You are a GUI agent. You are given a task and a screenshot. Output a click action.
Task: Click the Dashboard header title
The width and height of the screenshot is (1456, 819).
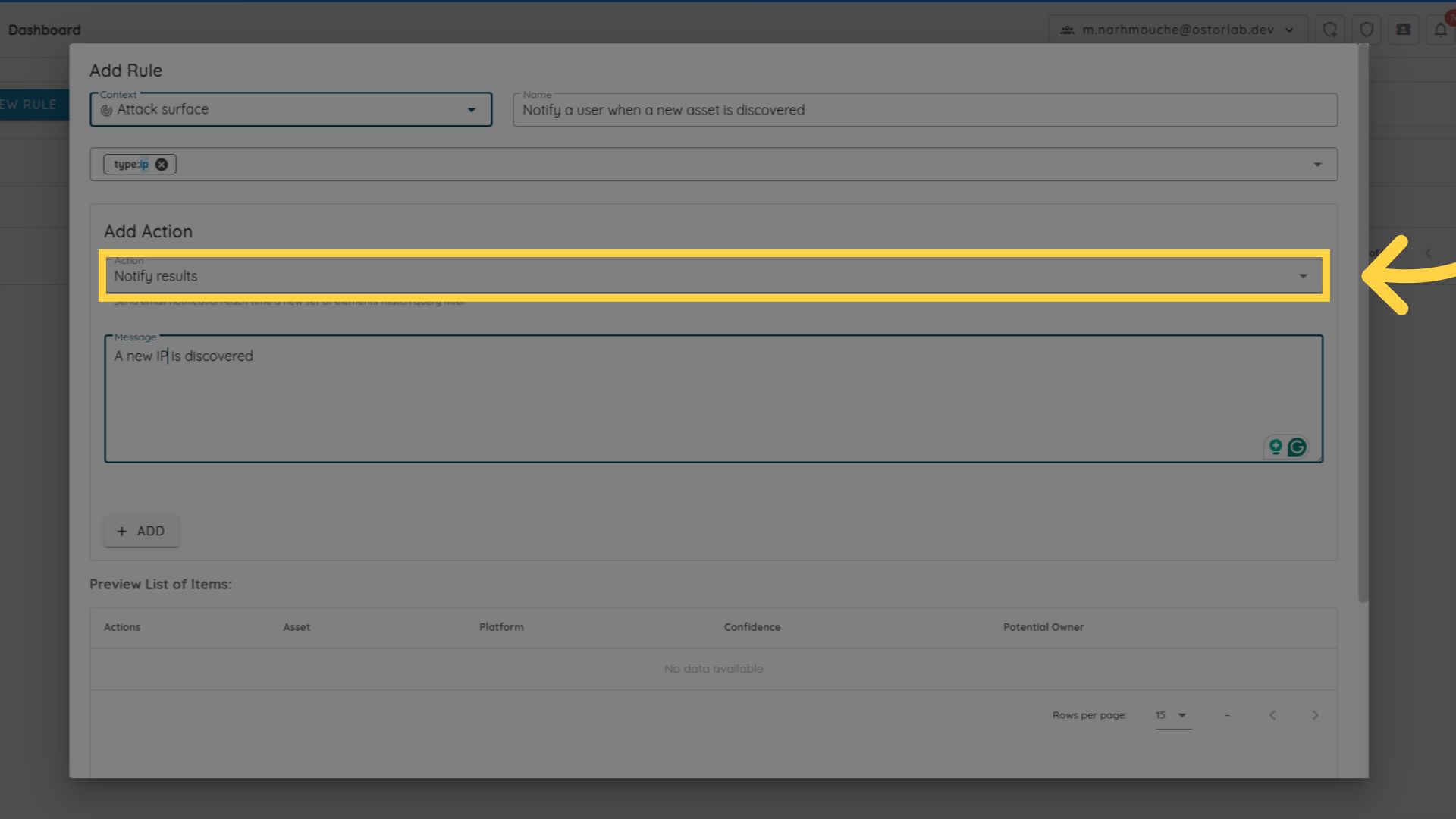click(x=44, y=30)
